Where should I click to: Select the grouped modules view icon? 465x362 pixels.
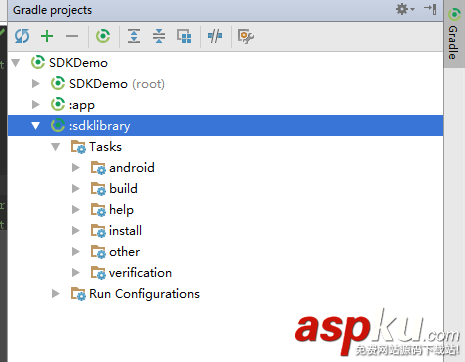coord(184,36)
